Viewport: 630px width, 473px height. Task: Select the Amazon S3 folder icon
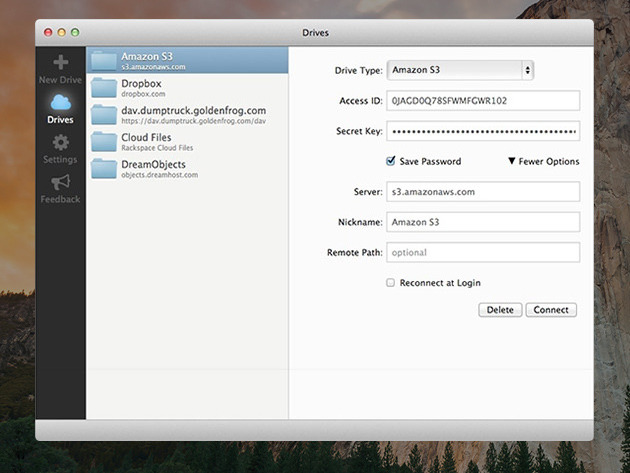point(104,61)
